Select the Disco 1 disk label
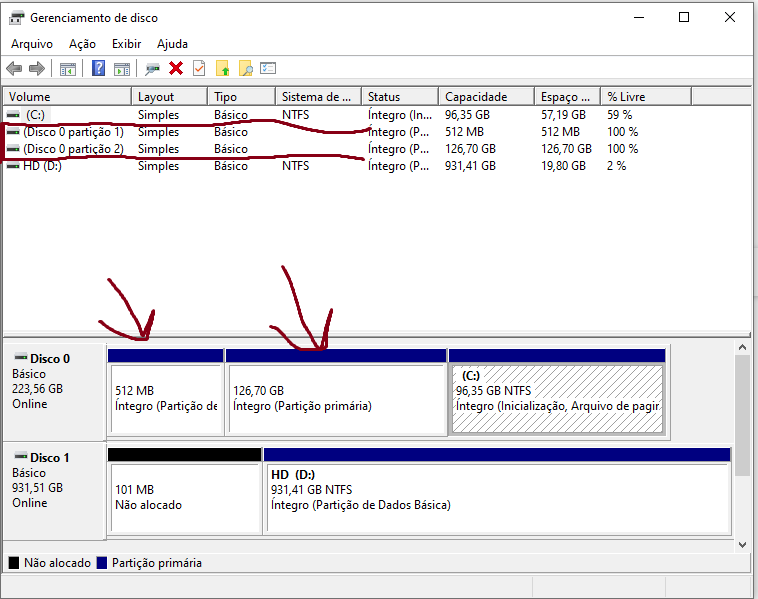Image resolution: width=758 pixels, height=599 pixels. pyautogui.click(x=50, y=458)
